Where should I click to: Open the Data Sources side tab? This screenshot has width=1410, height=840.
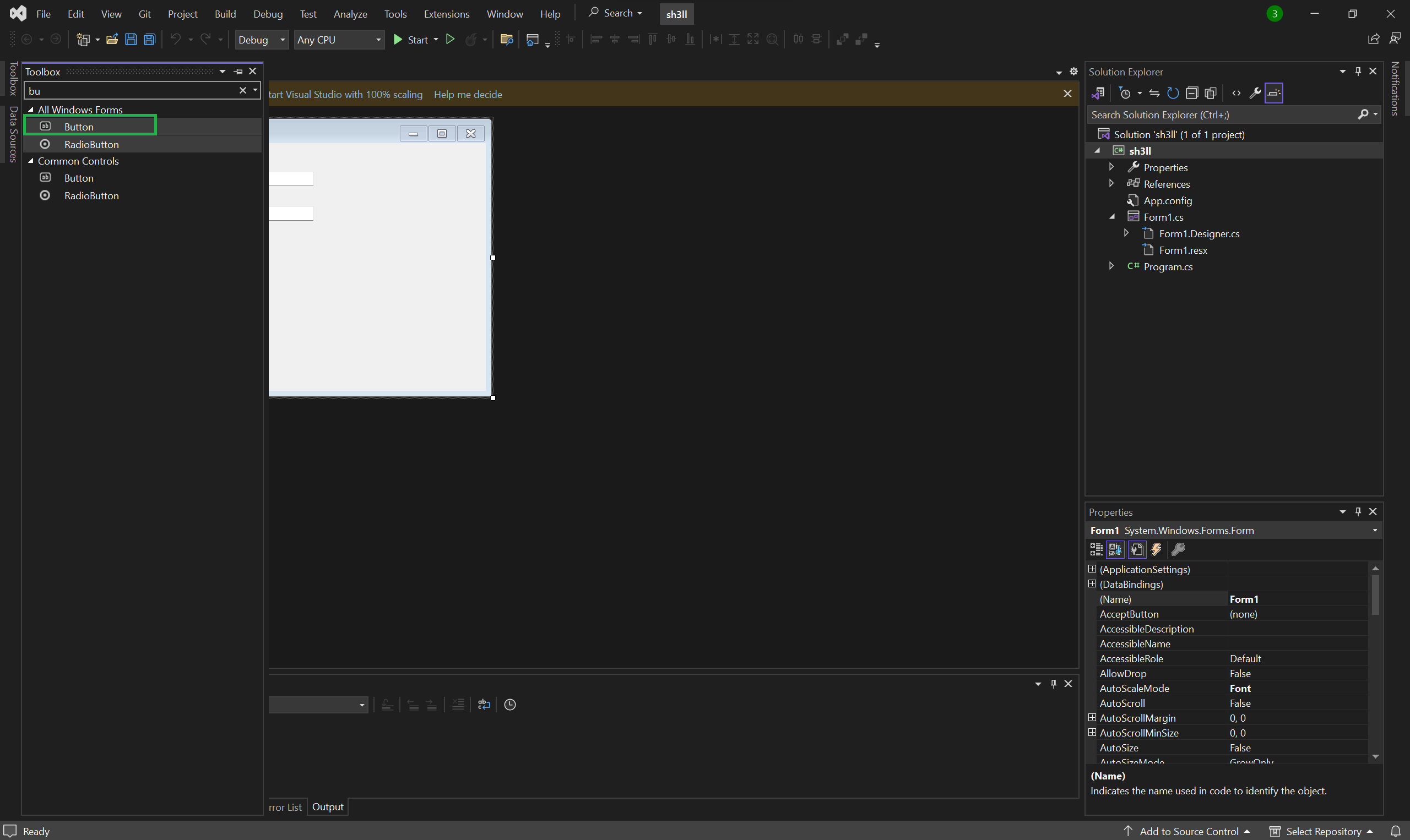pos(13,134)
